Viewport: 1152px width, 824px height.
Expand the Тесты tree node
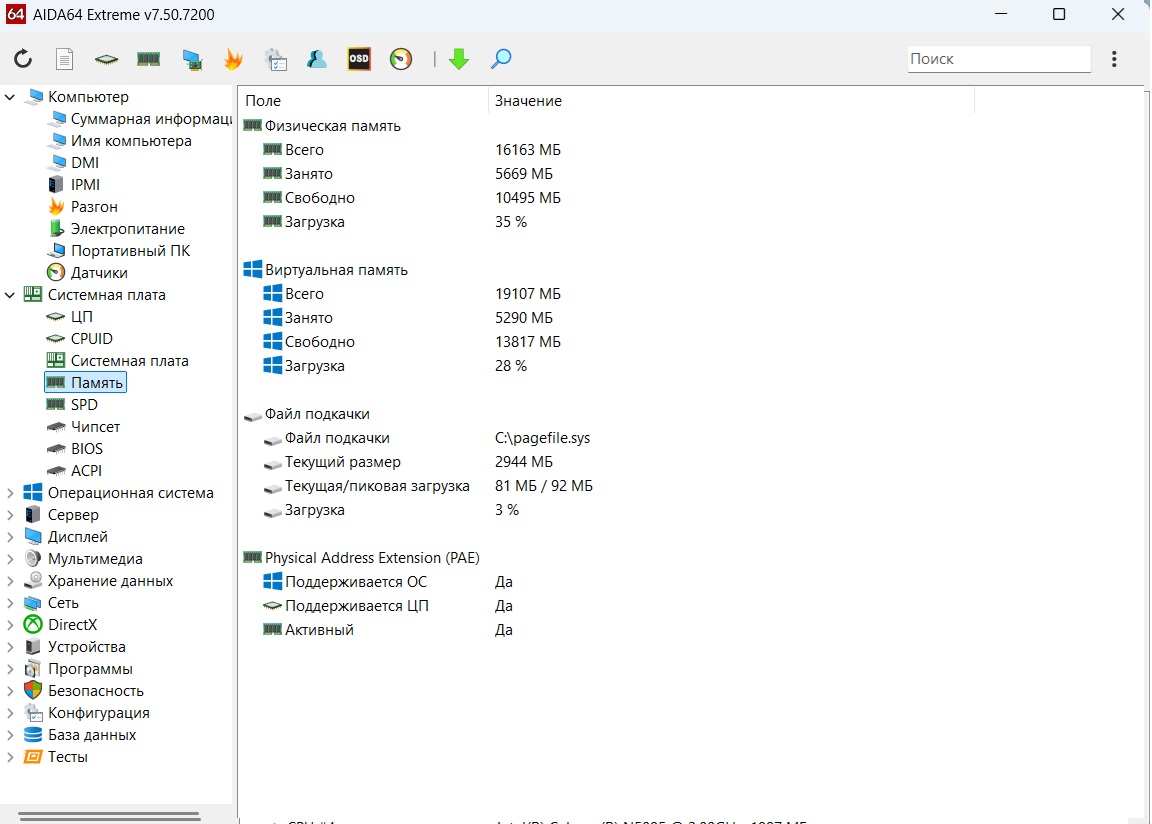(x=10, y=758)
